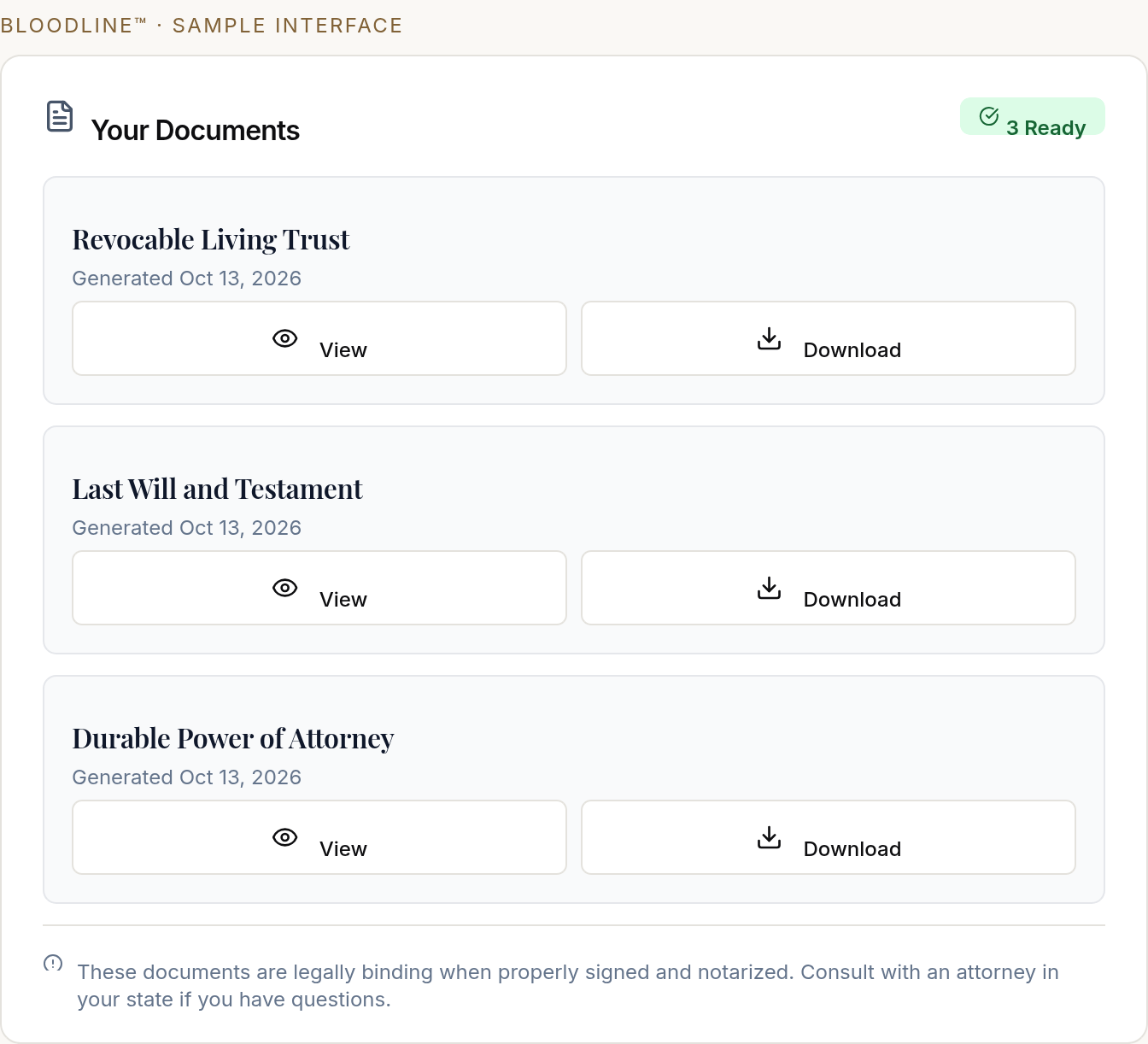
Task: Download the Revocable Living Trust
Action: [829, 338]
